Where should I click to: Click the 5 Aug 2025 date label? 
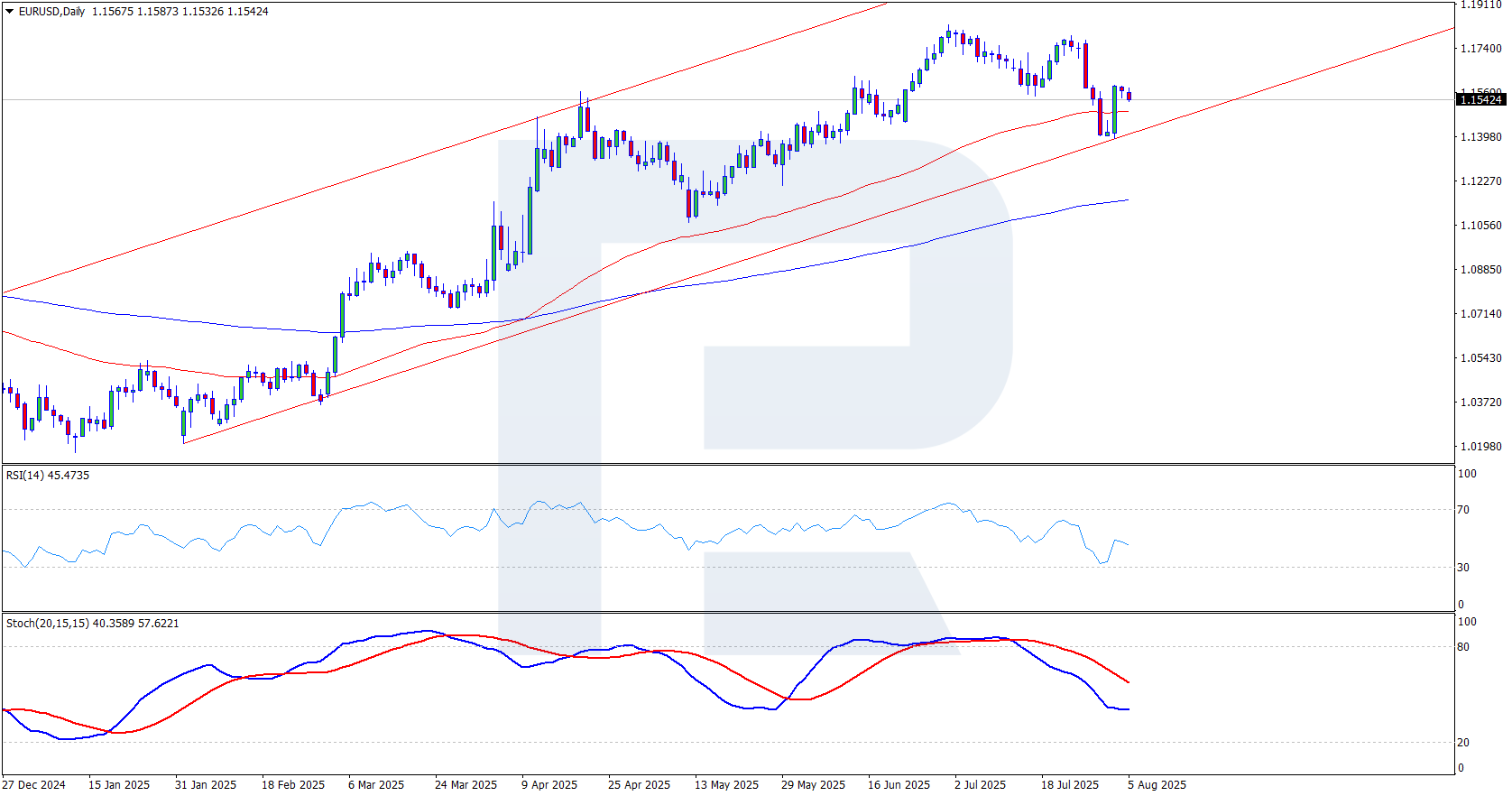[1157, 784]
